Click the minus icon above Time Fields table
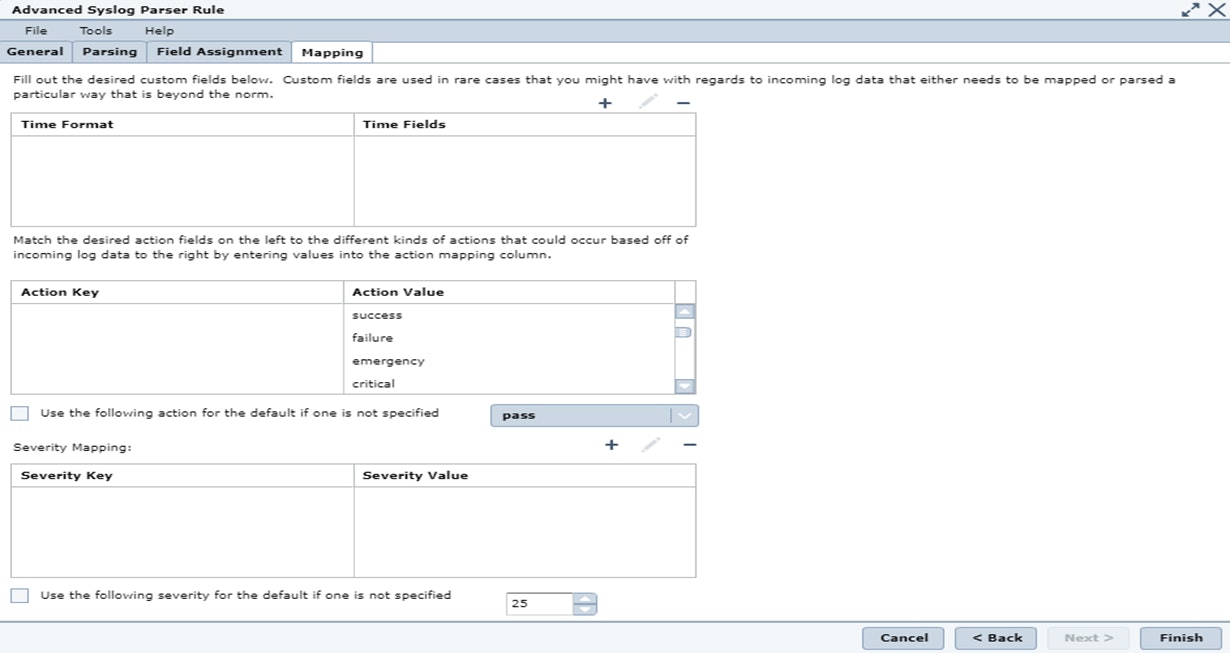1230x653 pixels. (683, 103)
